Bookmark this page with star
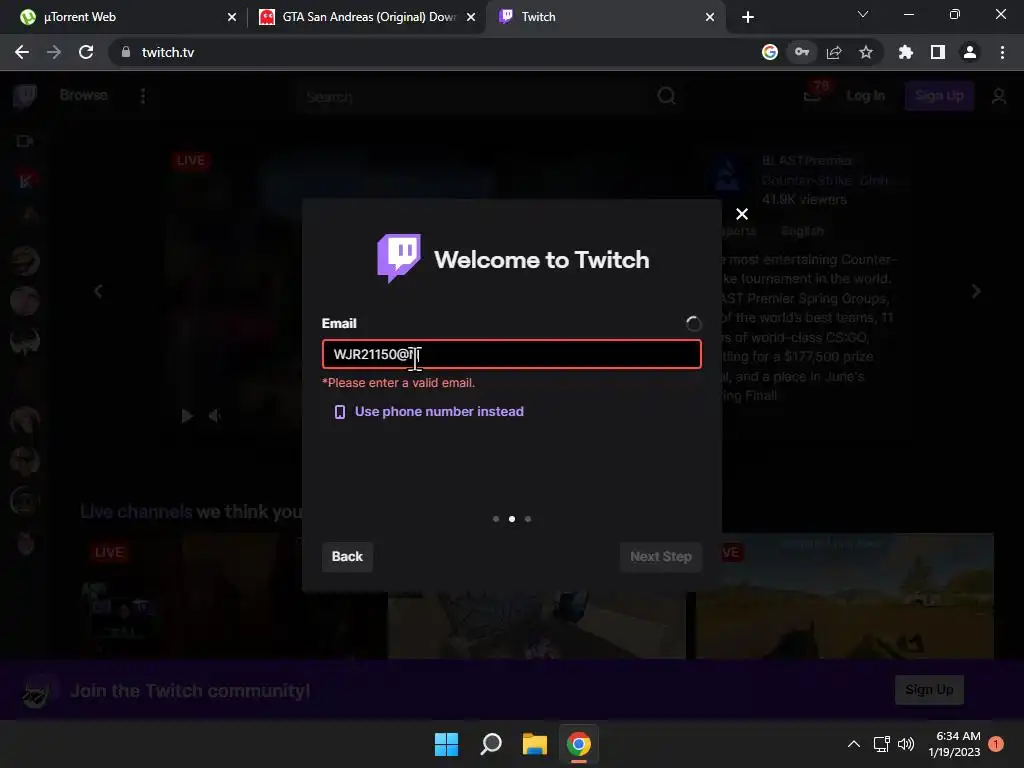 pos(866,52)
